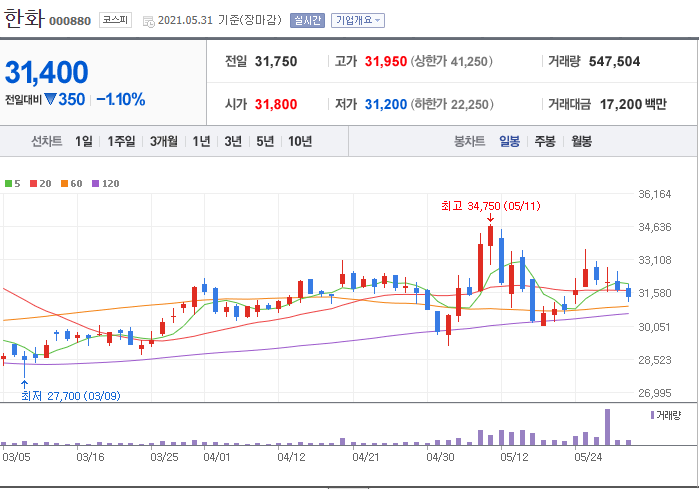Click the 하한가 22,250 lower limit text
The width and height of the screenshot is (699, 489).
452,104
